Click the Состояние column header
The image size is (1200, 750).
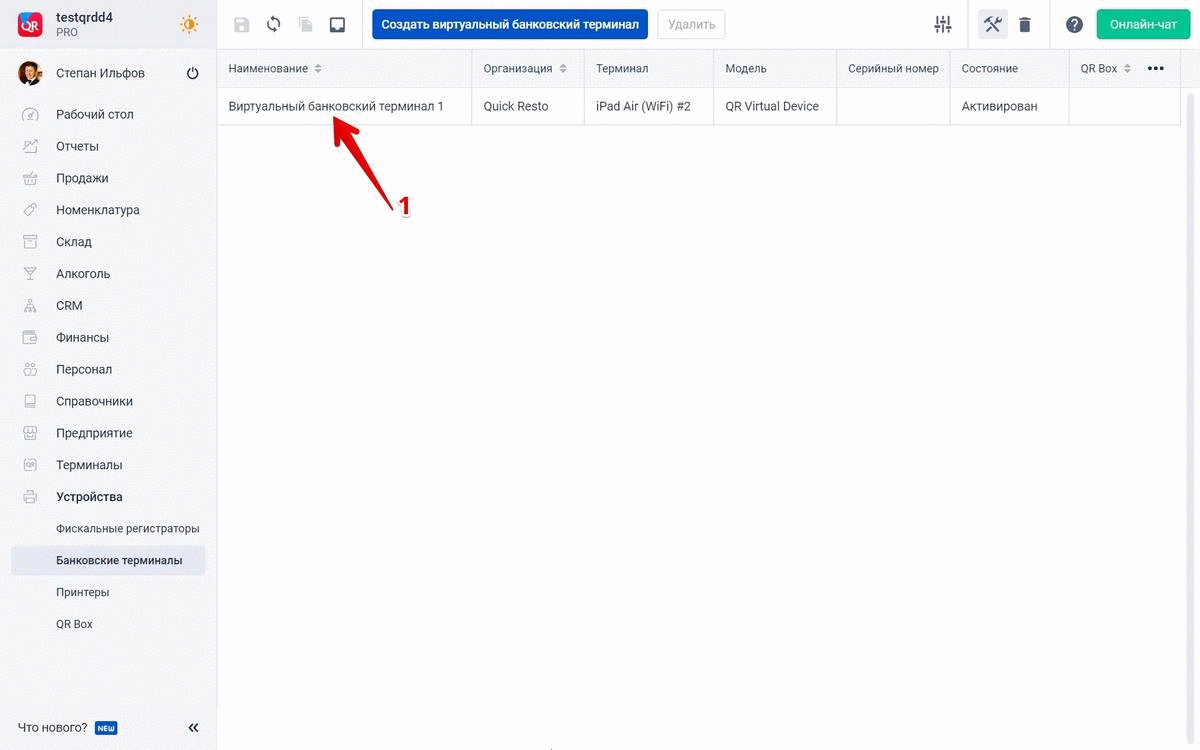(x=990, y=69)
